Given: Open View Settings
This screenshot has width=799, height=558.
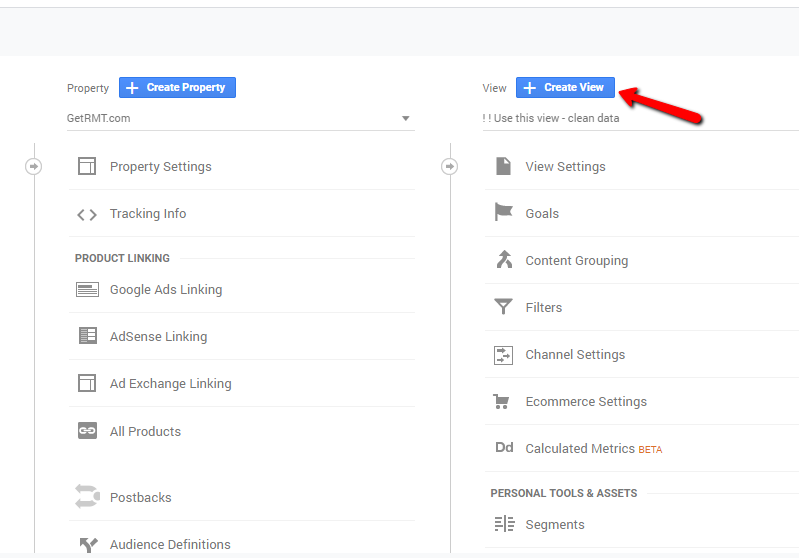Looking at the screenshot, I should (x=566, y=167).
